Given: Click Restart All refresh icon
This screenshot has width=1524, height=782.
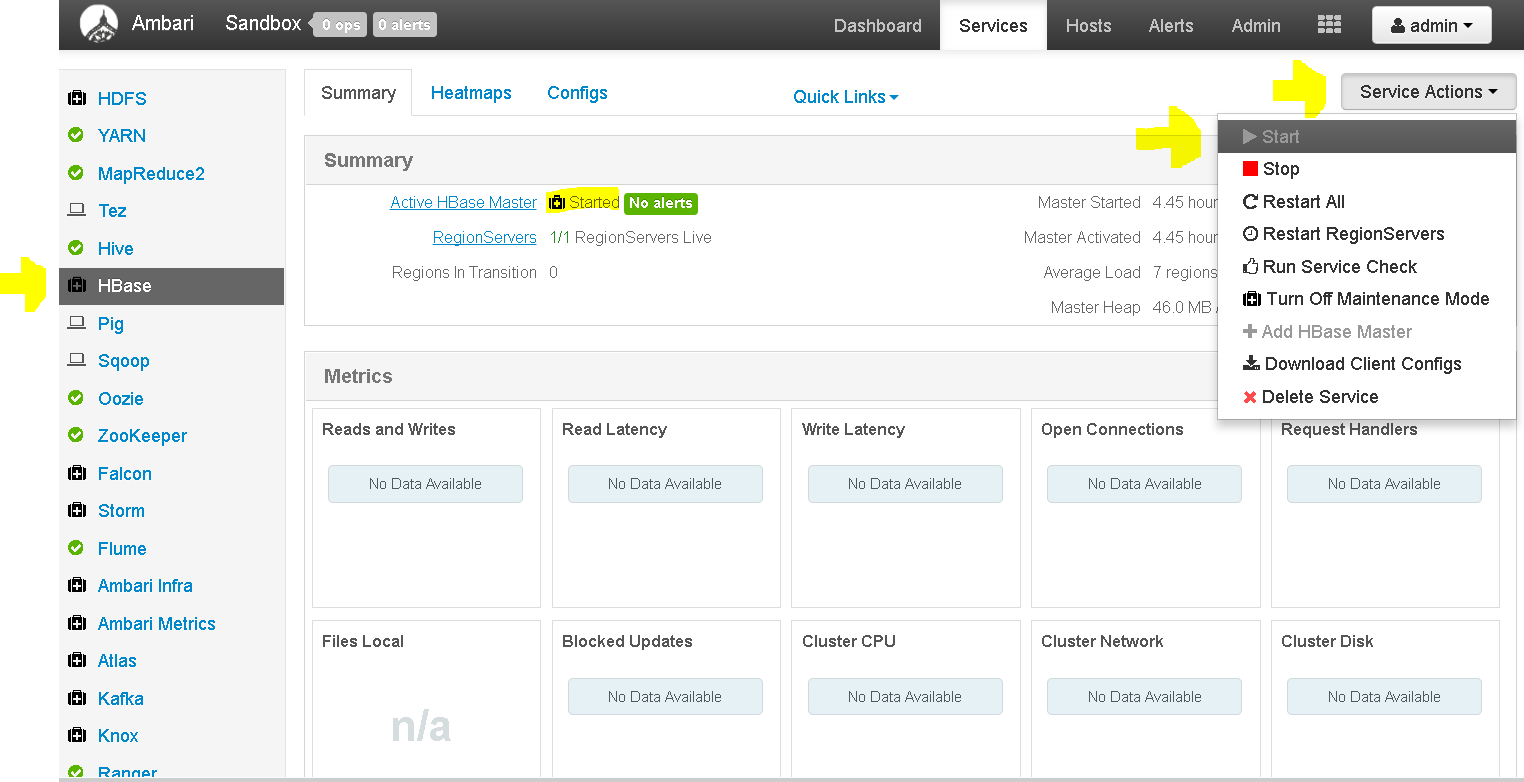Looking at the screenshot, I should [x=1250, y=202].
